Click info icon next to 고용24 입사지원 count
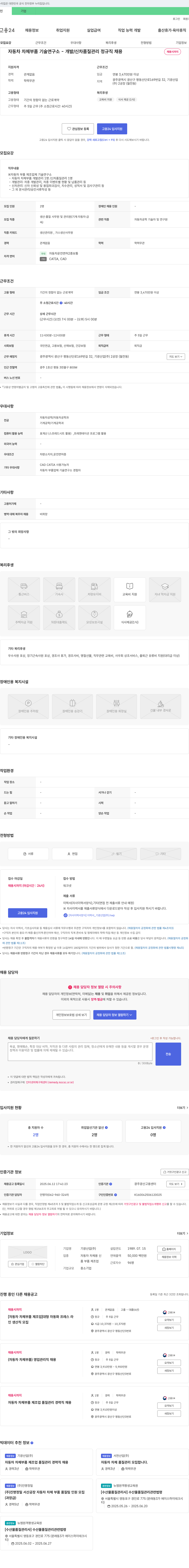Image resolution: width=189 pixels, height=1568 pixels. 164,1127
